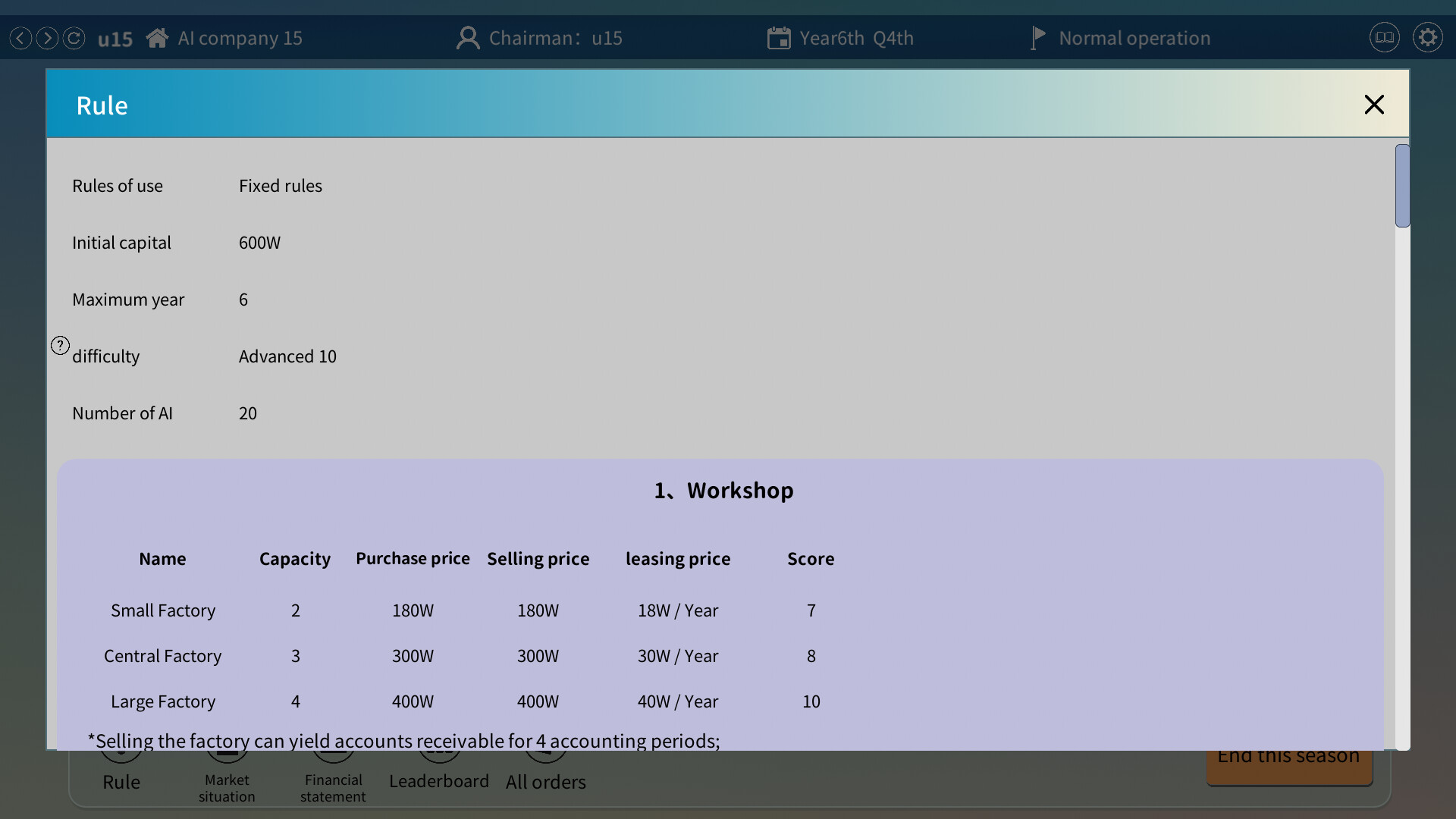Click the Large Factory table row
This screenshot has height=819, width=1456.
click(163, 701)
